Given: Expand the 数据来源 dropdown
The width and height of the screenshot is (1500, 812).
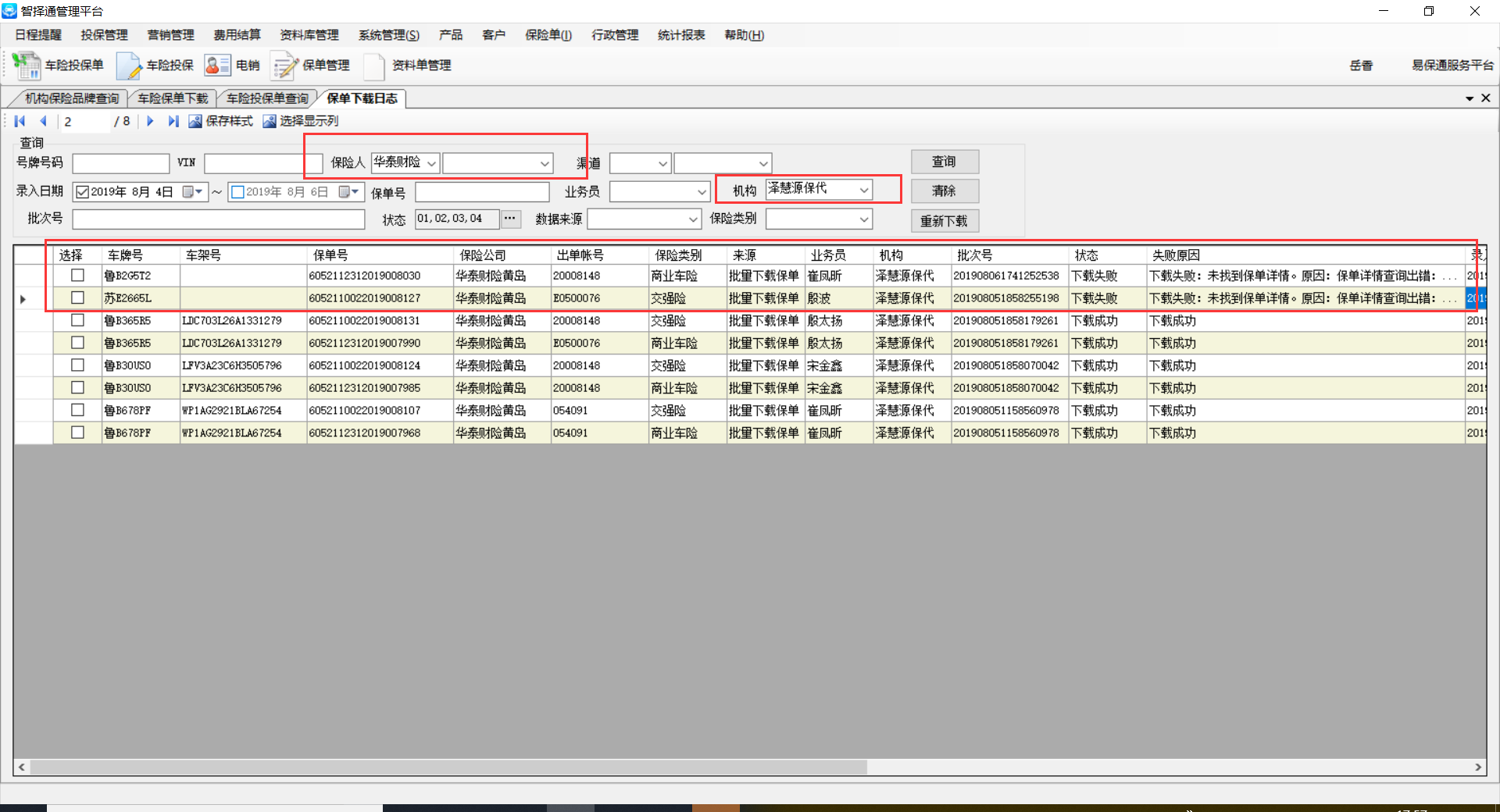Looking at the screenshot, I should (x=692, y=219).
